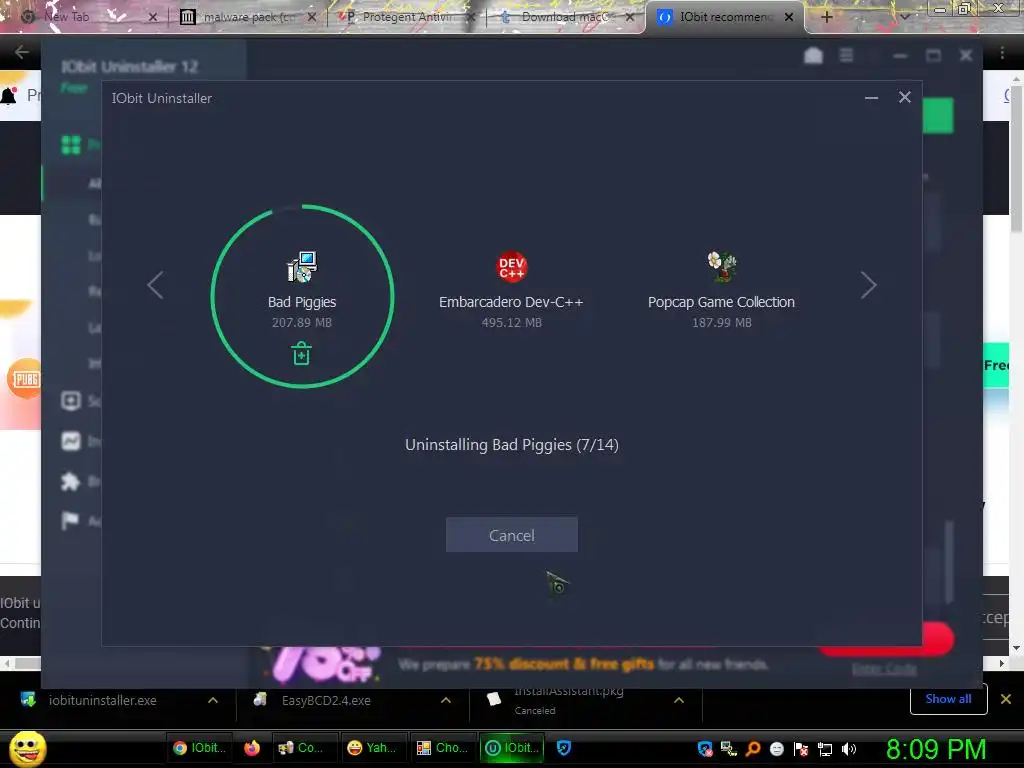Select the '207.89 MB' size under Bad Piggies
1024x768 pixels.
302,323
